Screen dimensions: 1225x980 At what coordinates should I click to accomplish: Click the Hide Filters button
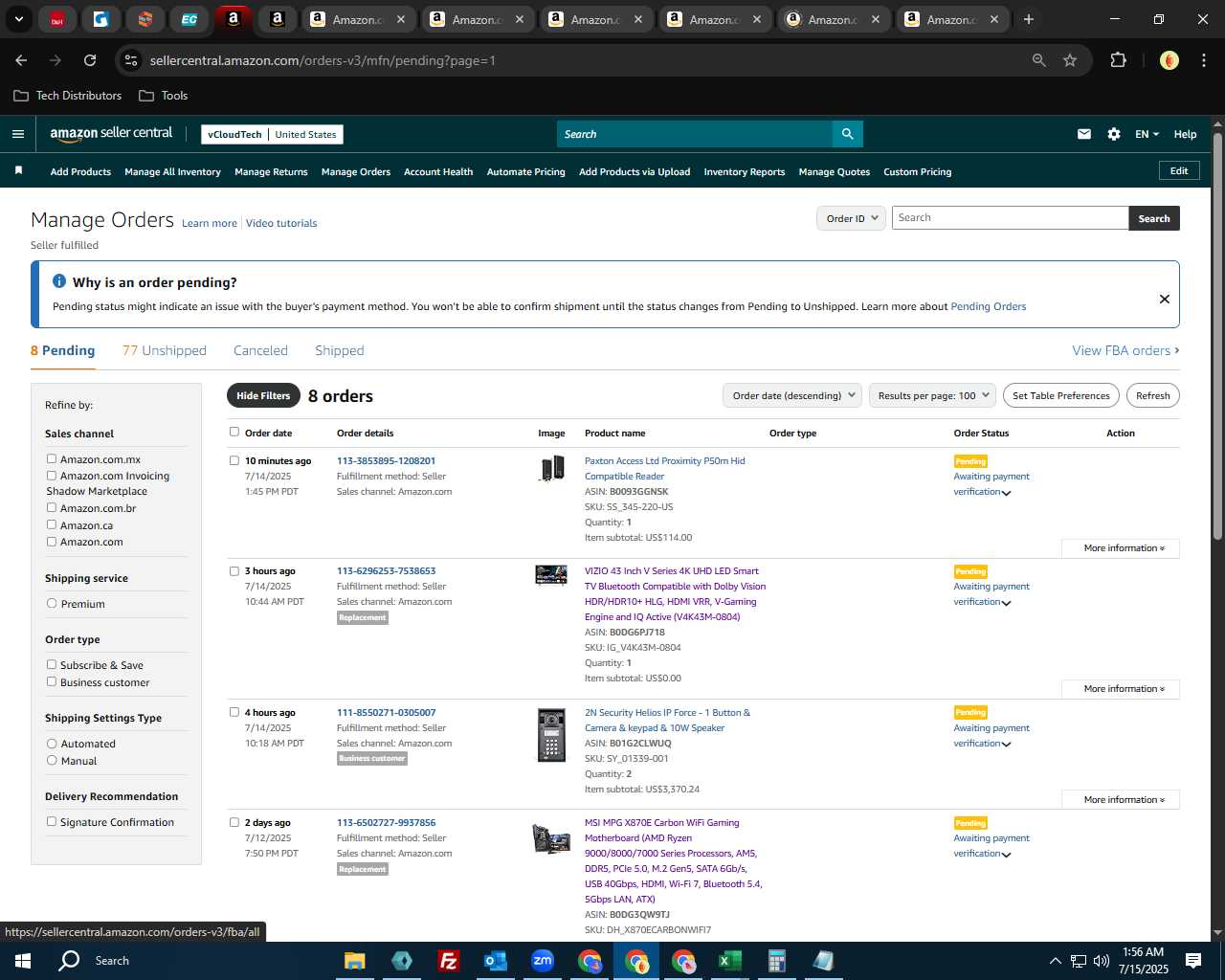[263, 395]
